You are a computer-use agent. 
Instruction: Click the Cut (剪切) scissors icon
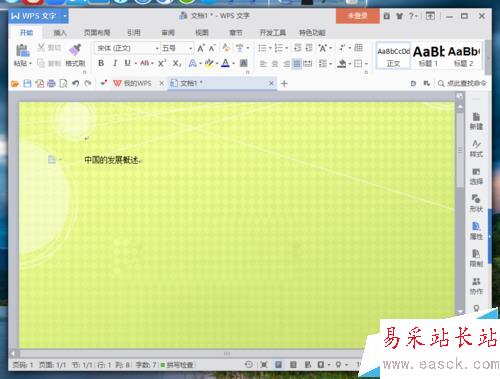coord(41,47)
